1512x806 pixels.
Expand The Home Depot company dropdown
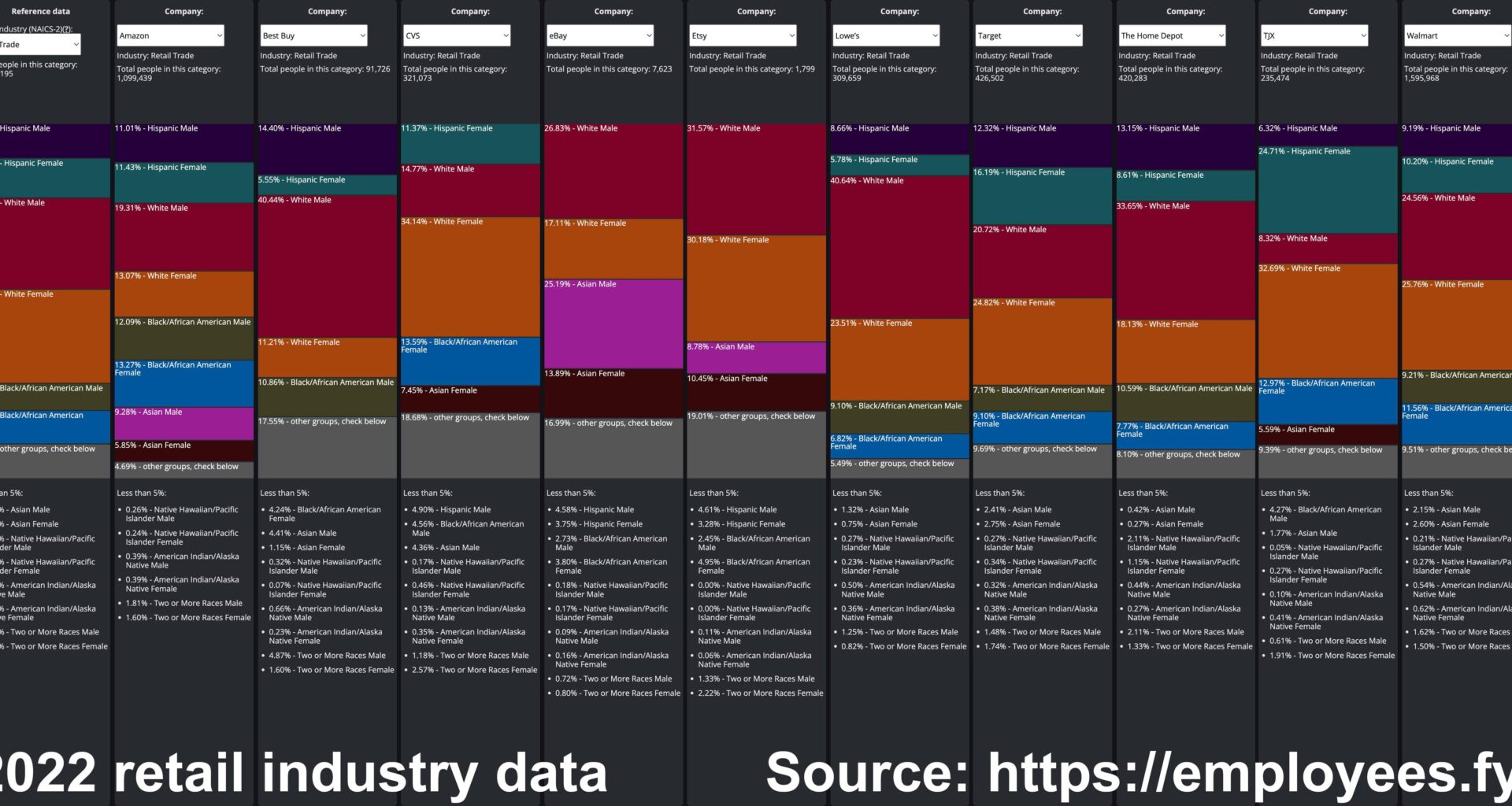(x=1172, y=35)
